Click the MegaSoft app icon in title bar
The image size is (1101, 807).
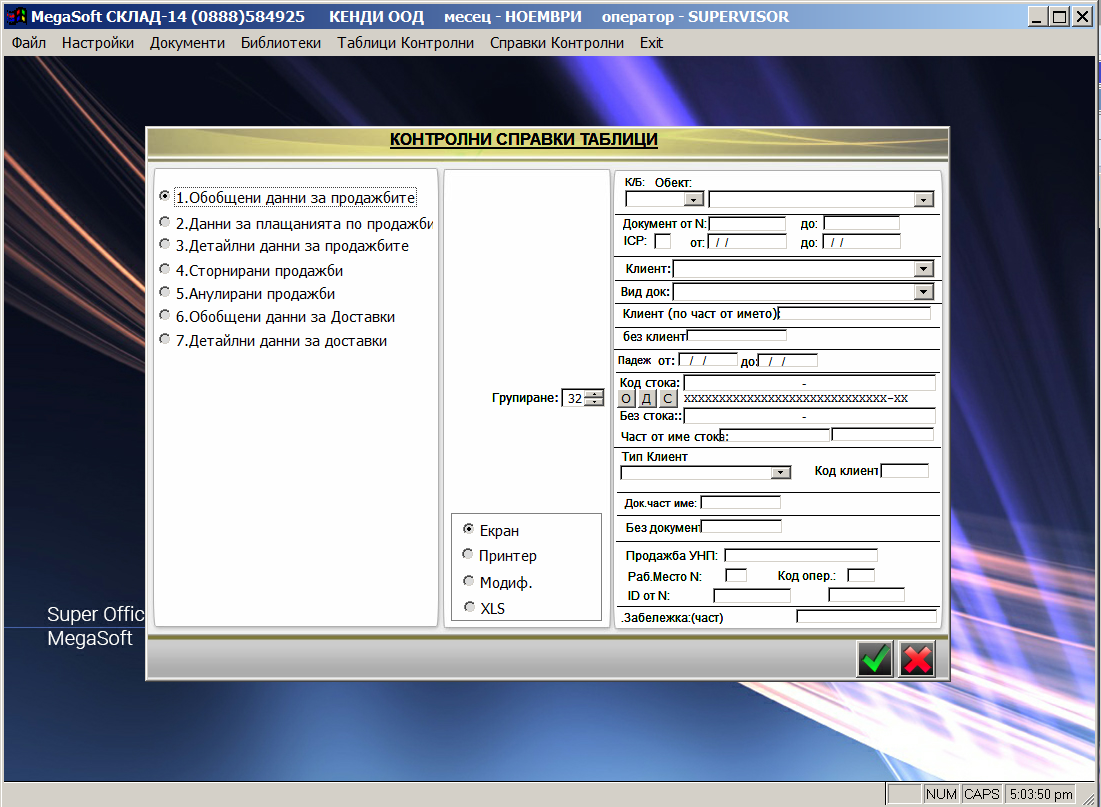(15, 17)
